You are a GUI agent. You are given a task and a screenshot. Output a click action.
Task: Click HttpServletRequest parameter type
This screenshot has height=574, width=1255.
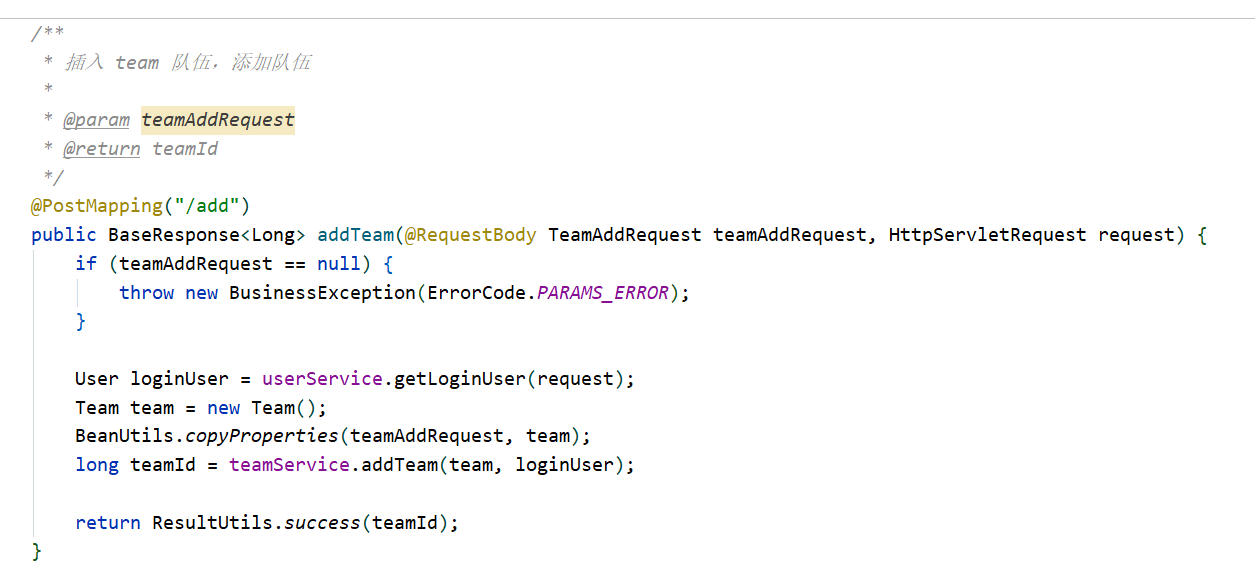tap(988, 235)
